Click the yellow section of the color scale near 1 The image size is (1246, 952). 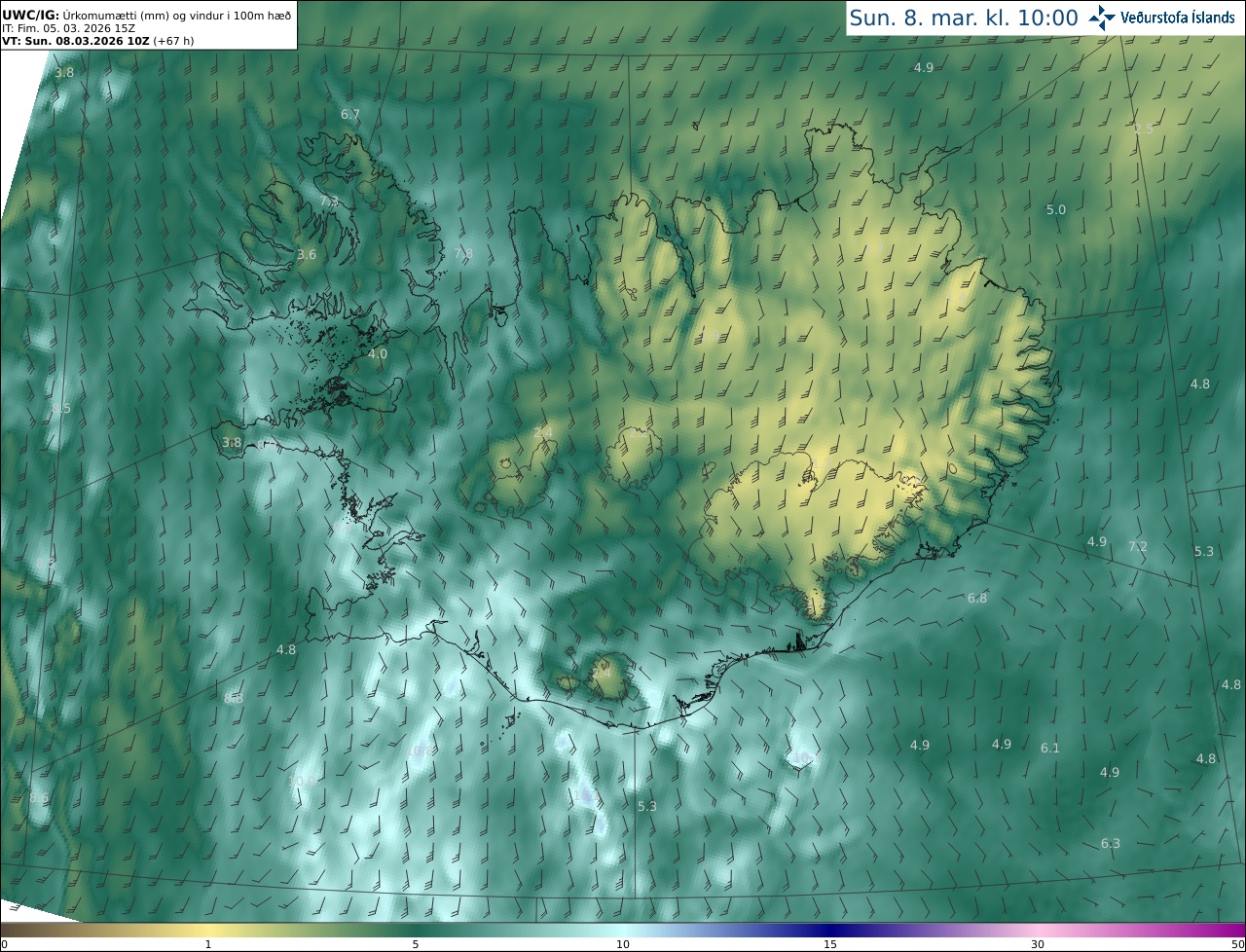point(208,930)
